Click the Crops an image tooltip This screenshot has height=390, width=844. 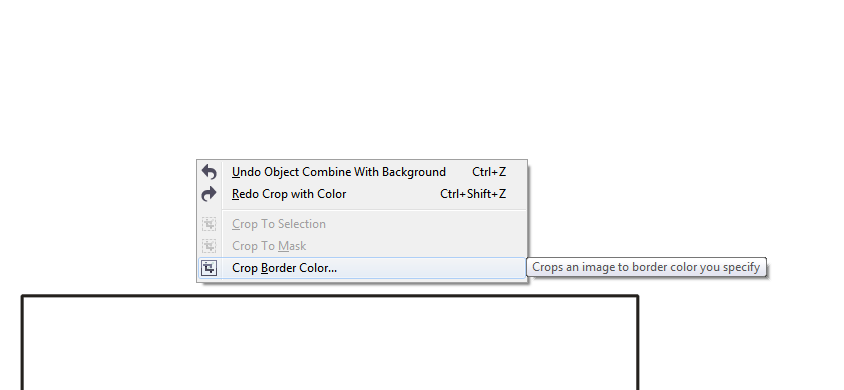[646, 267]
